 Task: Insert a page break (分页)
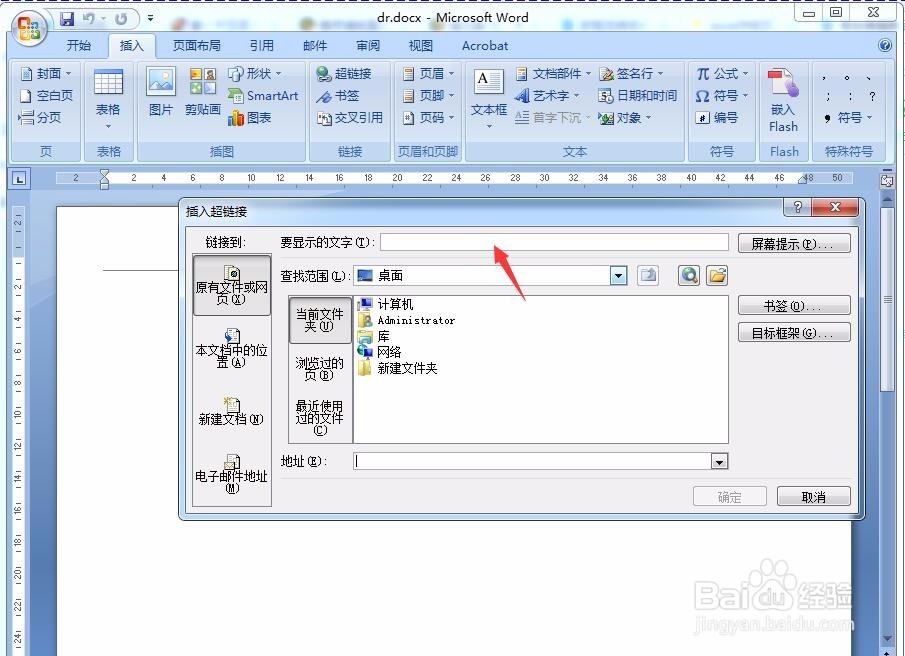point(40,117)
